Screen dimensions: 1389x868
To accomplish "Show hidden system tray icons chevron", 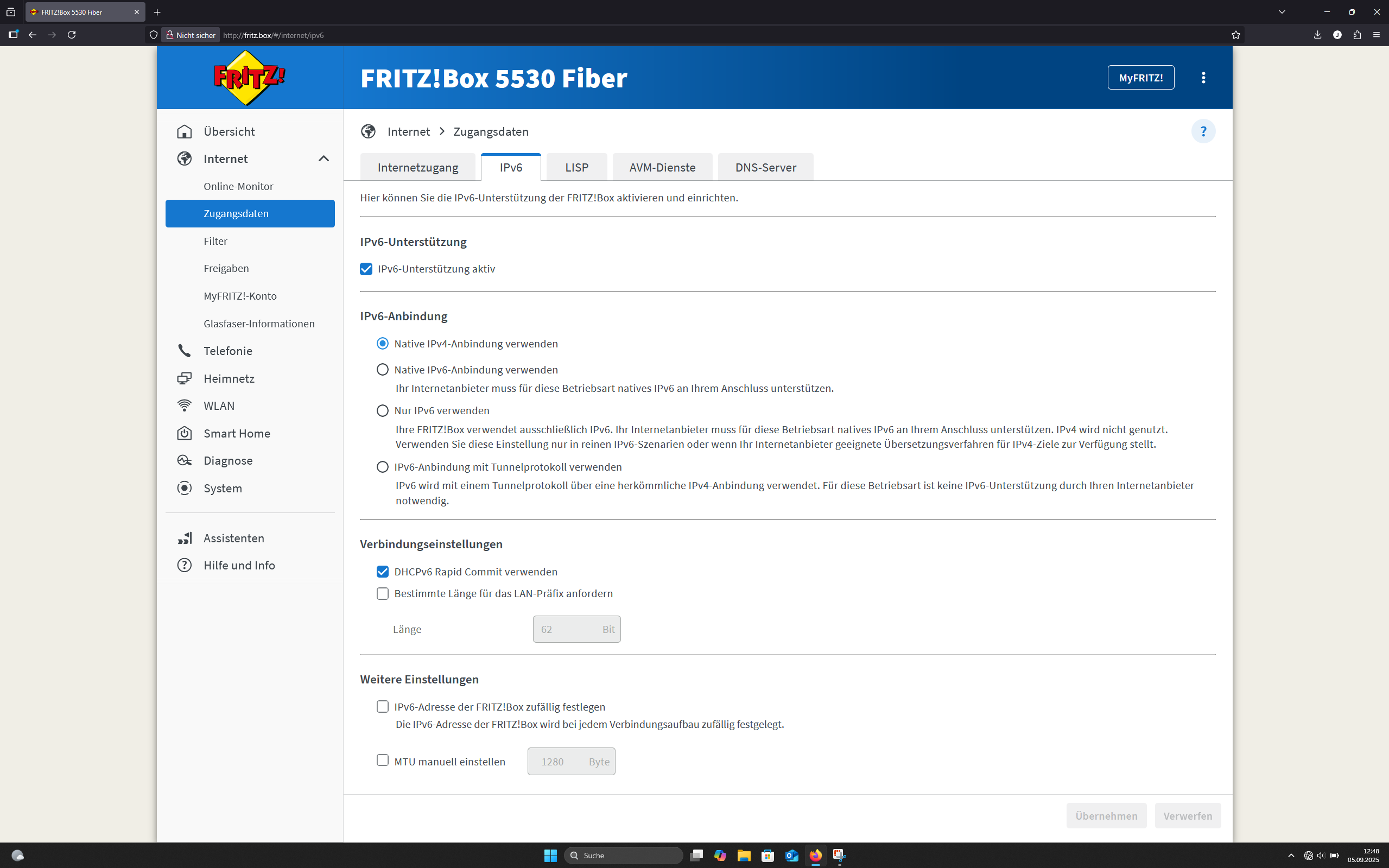I will [x=1291, y=856].
